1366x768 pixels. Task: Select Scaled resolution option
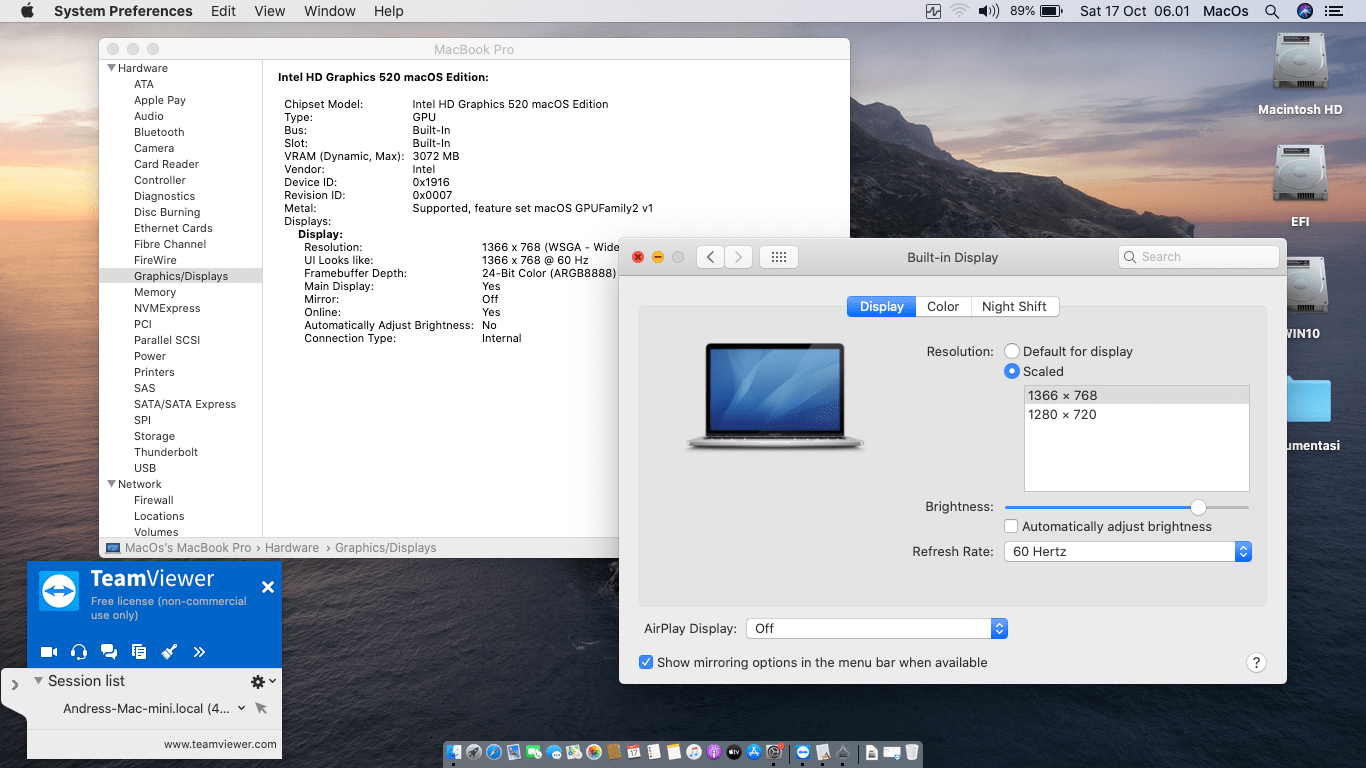[1012, 372]
